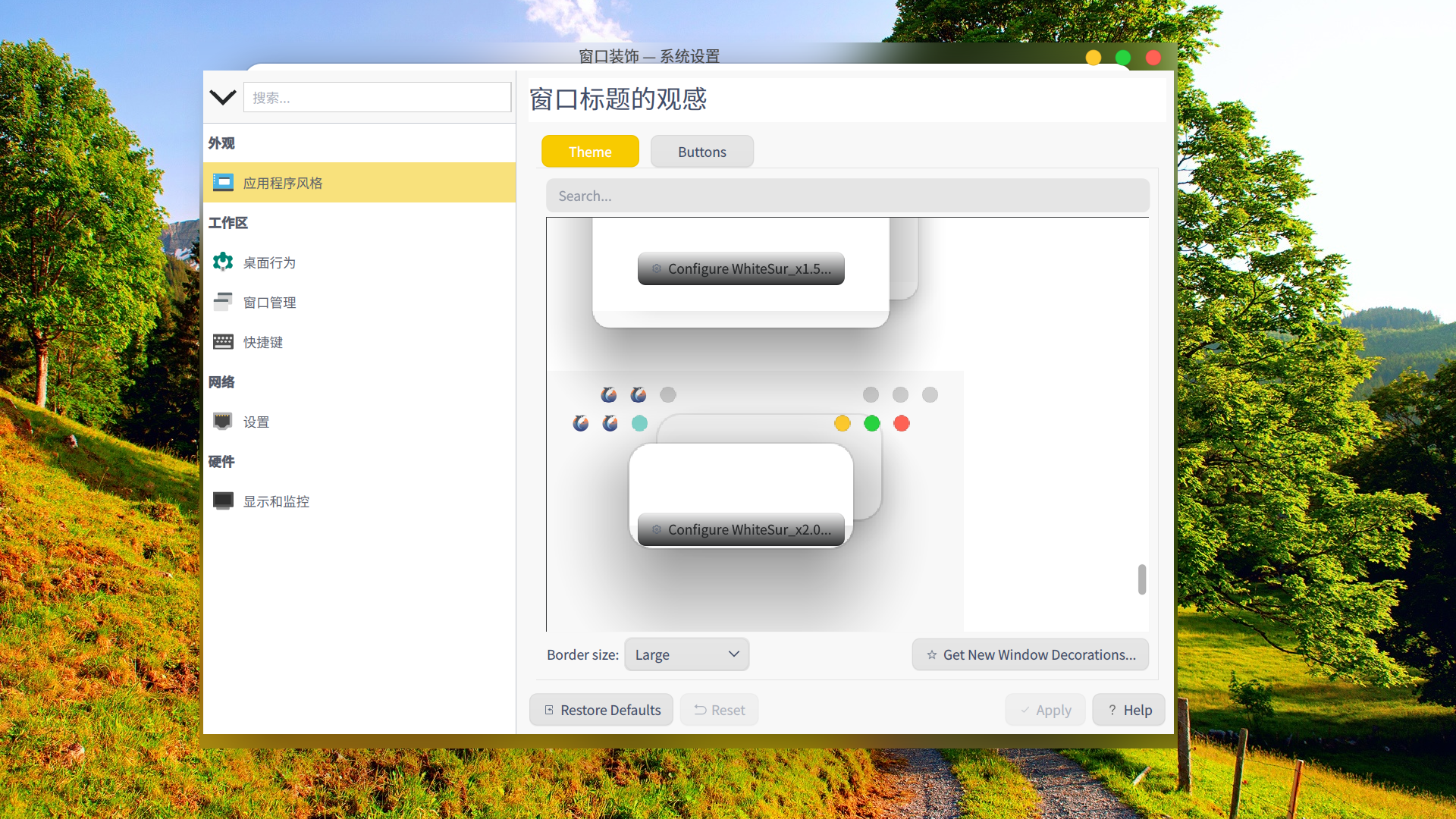The height and width of the screenshot is (819, 1456).
Task: Open 桌面行为 settings icon
Action: pos(223,262)
